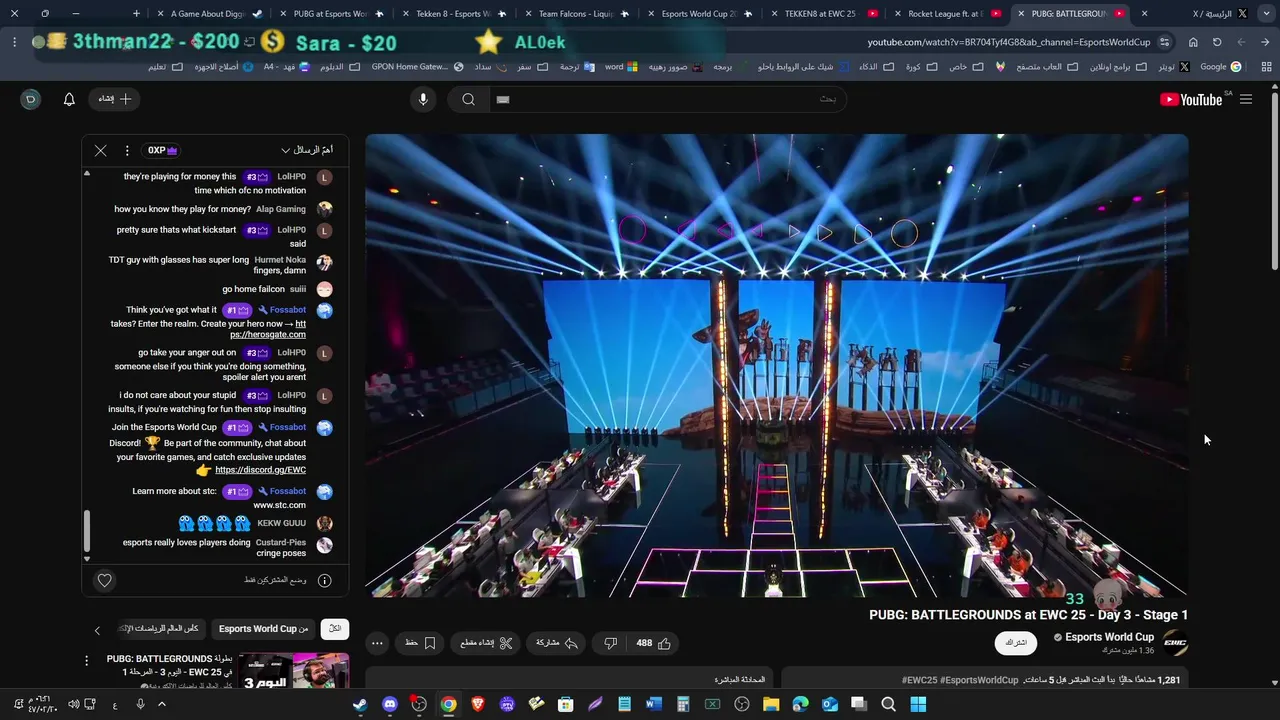Open Microsoft Word from the taskbar
The width and height of the screenshot is (1280, 720).
[x=654, y=705]
